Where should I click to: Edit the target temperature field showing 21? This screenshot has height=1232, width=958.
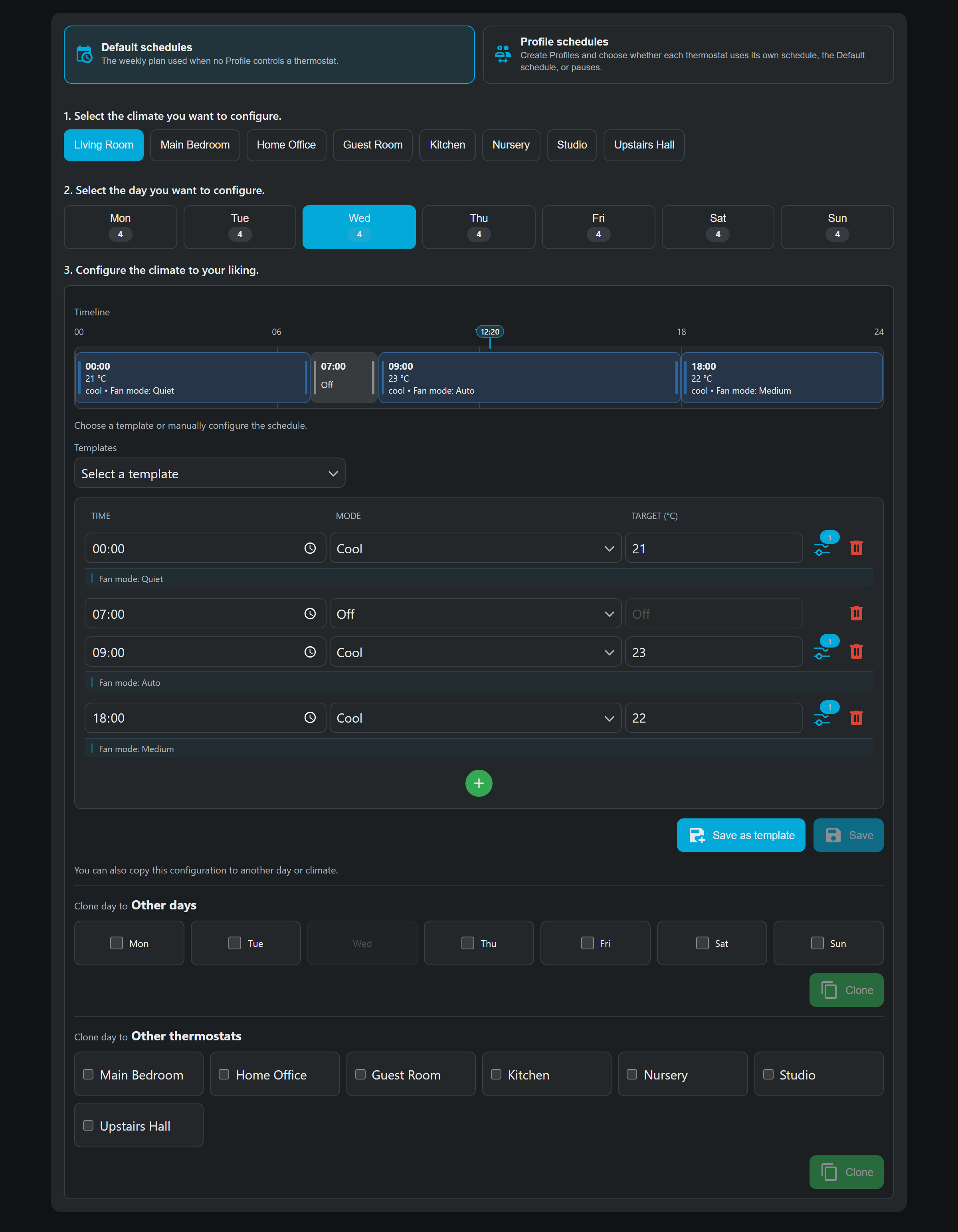tap(714, 548)
